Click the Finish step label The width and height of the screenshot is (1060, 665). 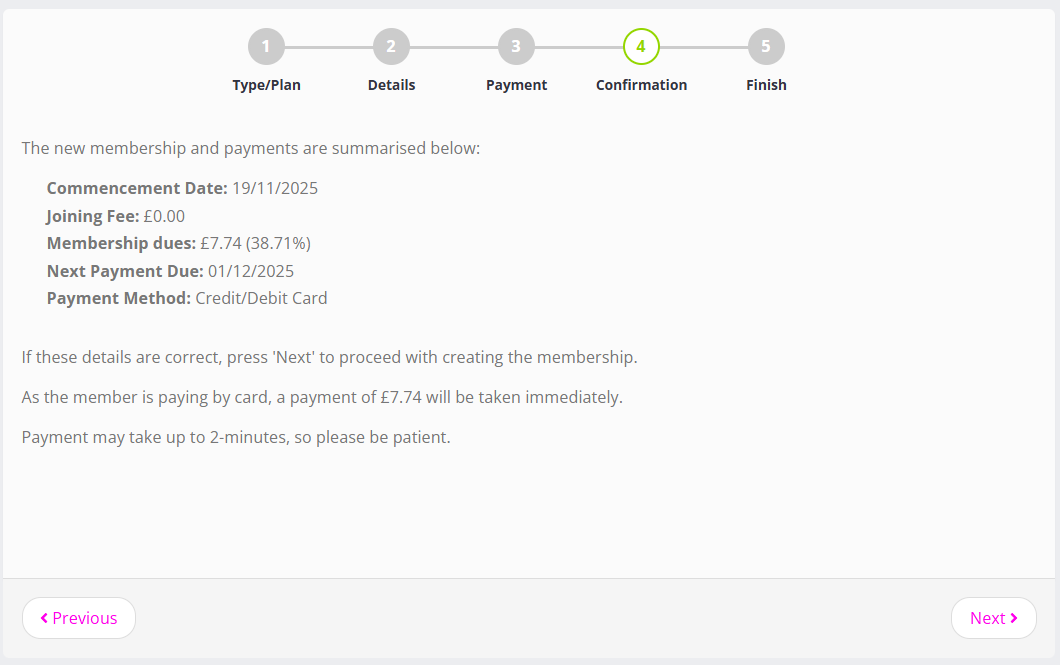coord(766,85)
